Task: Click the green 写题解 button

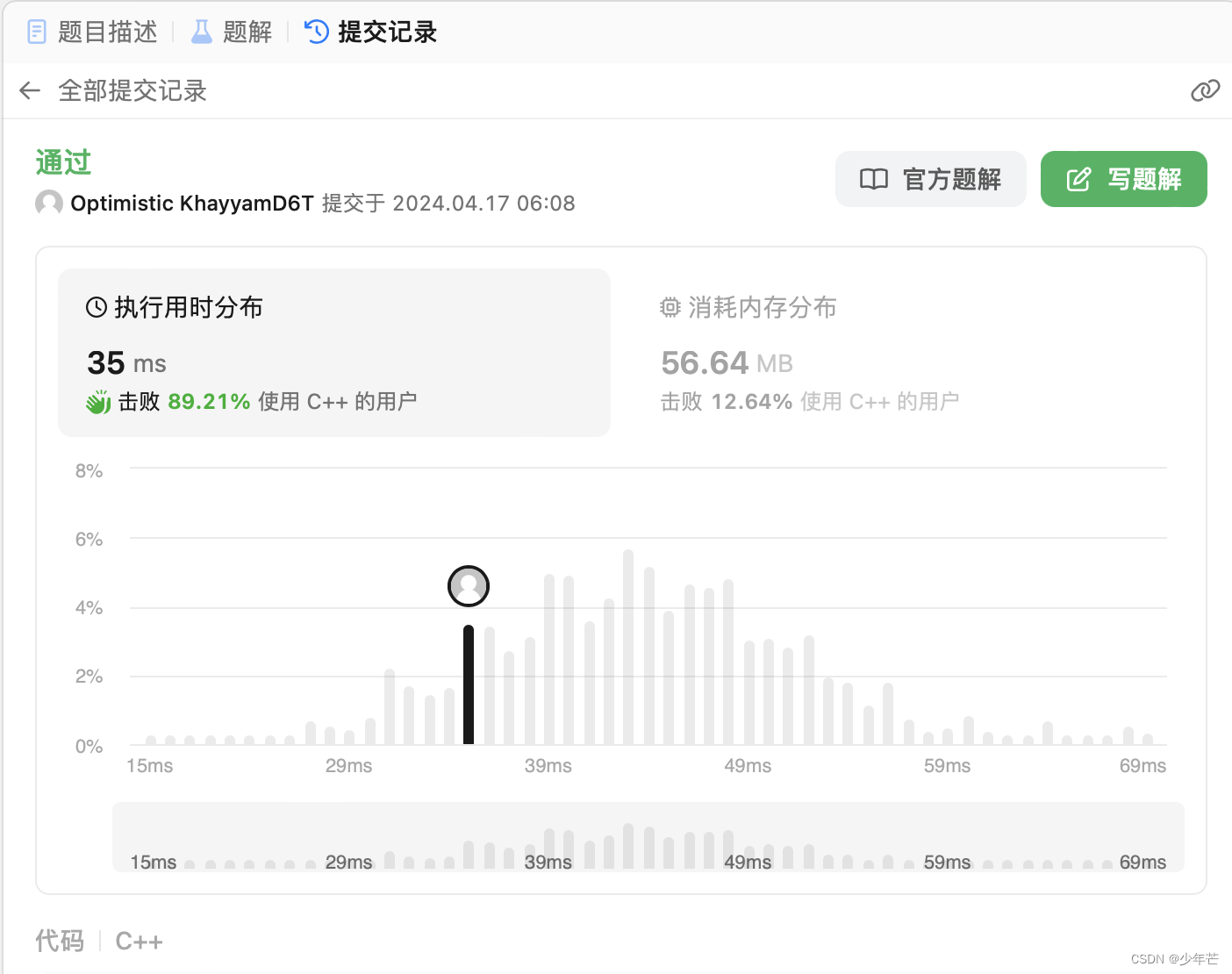Action: [x=1124, y=179]
